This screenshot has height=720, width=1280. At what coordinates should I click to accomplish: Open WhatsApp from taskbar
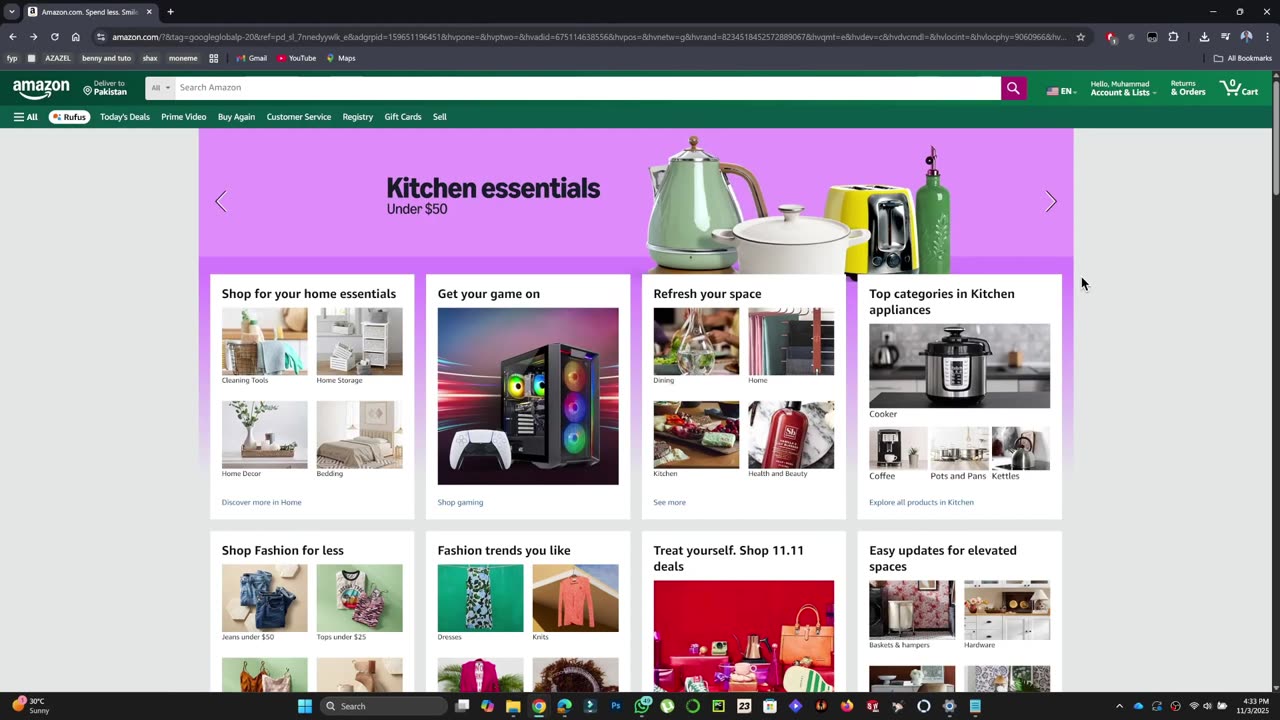[x=642, y=706]
